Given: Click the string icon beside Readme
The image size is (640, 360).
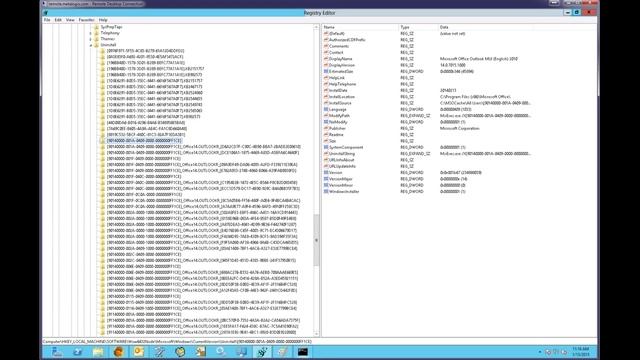Looking at the screenshot, I should pyautogui.click(x=326, y=135).
